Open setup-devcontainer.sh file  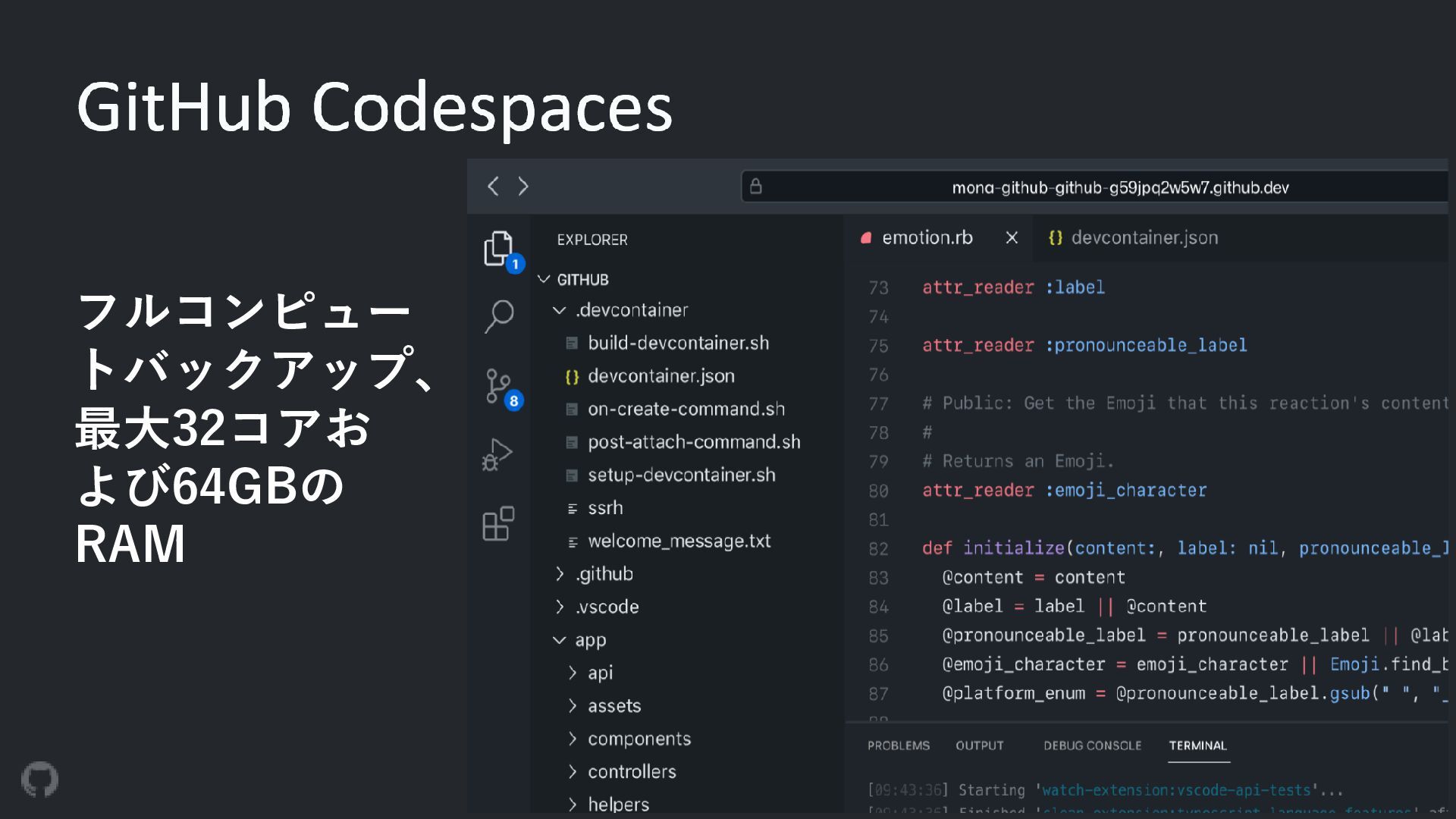(681, 475)
